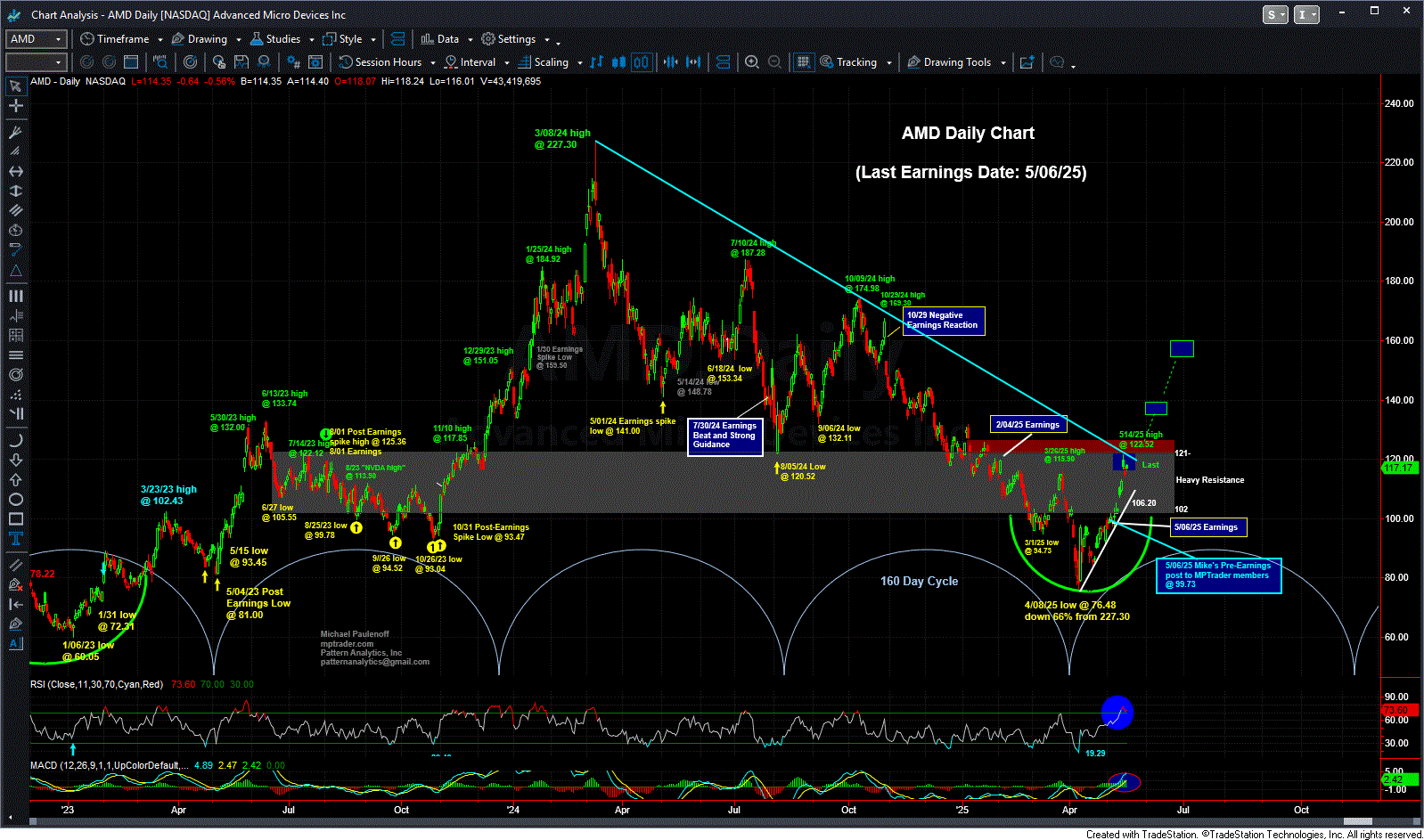The image size is (1424, 840).
Task: Select the rectangle drawing tool
Action: coord(15,518)
